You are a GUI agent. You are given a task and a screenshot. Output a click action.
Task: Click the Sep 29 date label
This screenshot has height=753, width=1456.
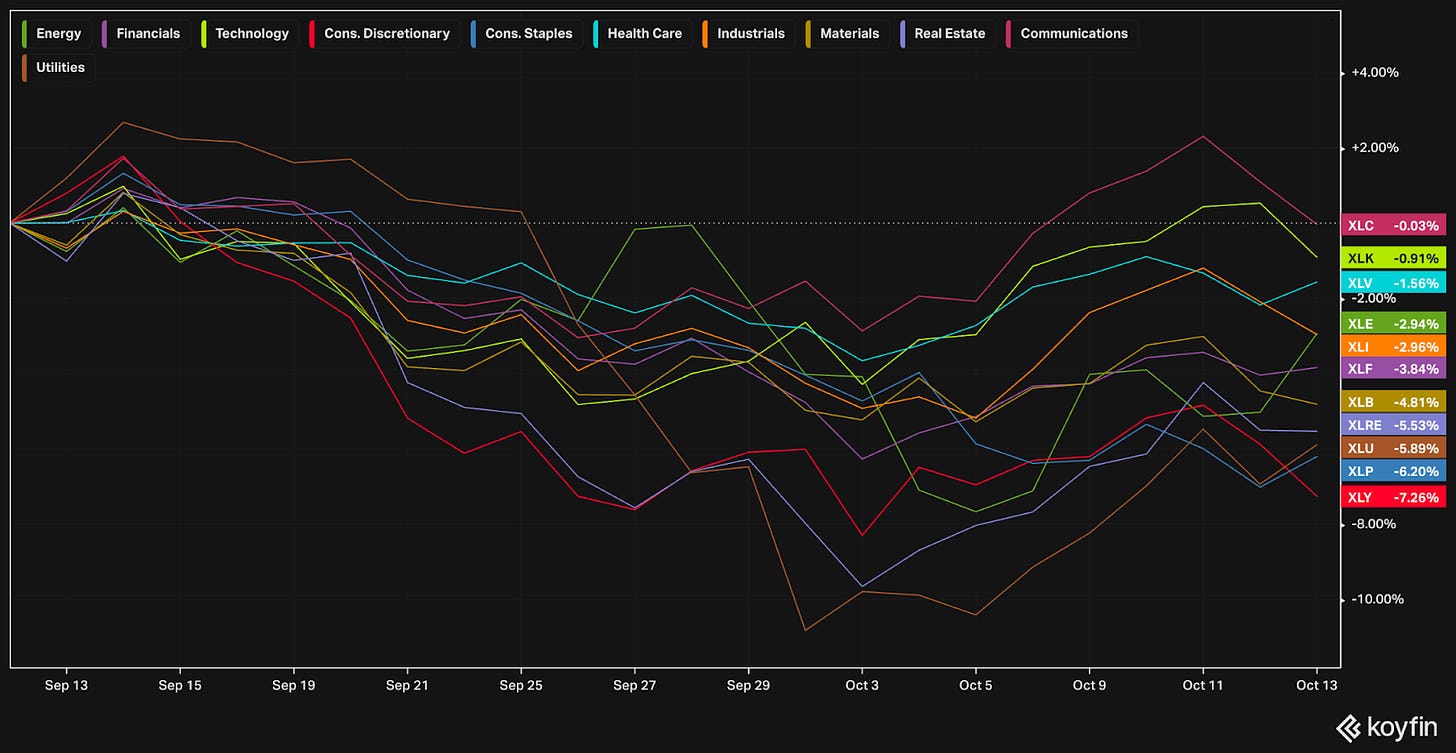(x=747, y=685)
